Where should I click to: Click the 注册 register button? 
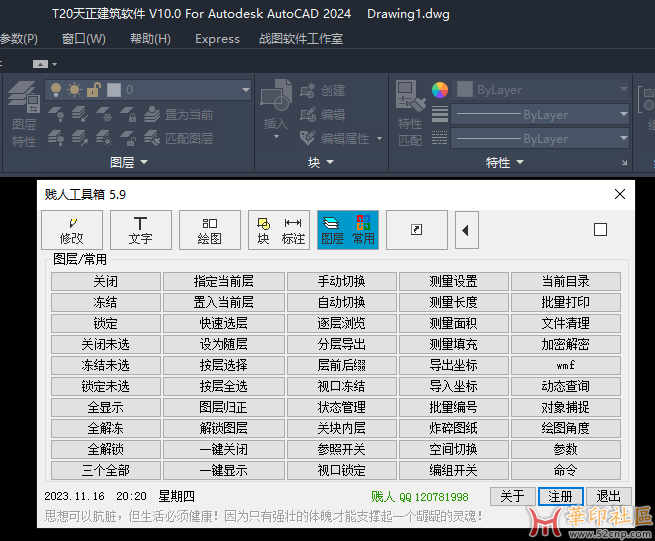(561, 496)
